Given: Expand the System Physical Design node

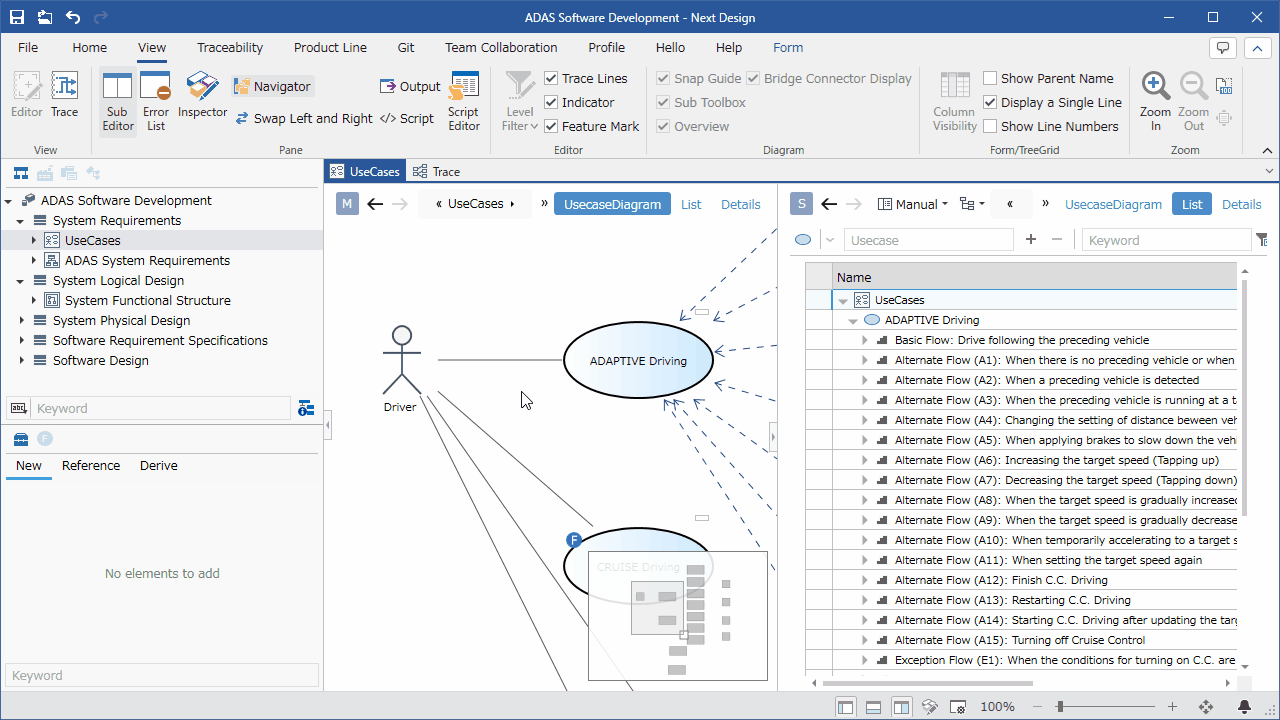Looking at the screenshot, I should coord(20,321).
